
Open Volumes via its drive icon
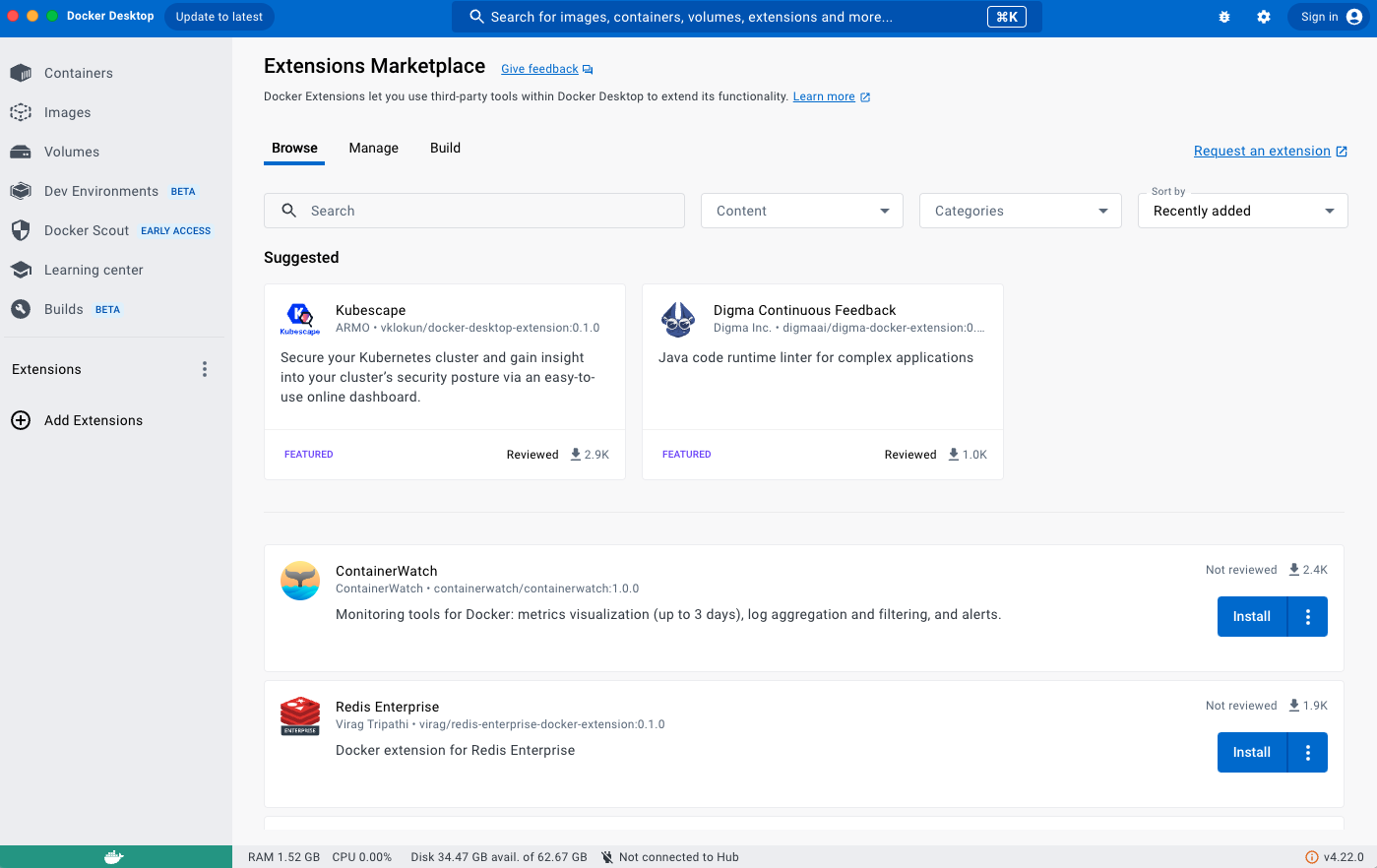pos(21,152)
